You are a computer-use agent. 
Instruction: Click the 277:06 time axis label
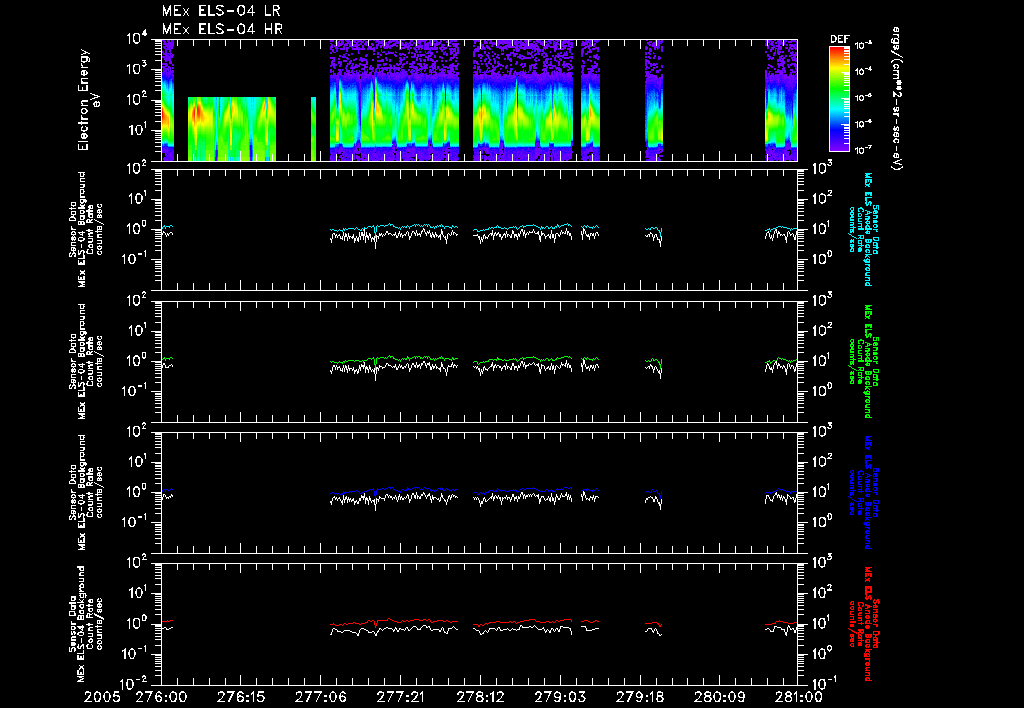(x=320, y=697)
